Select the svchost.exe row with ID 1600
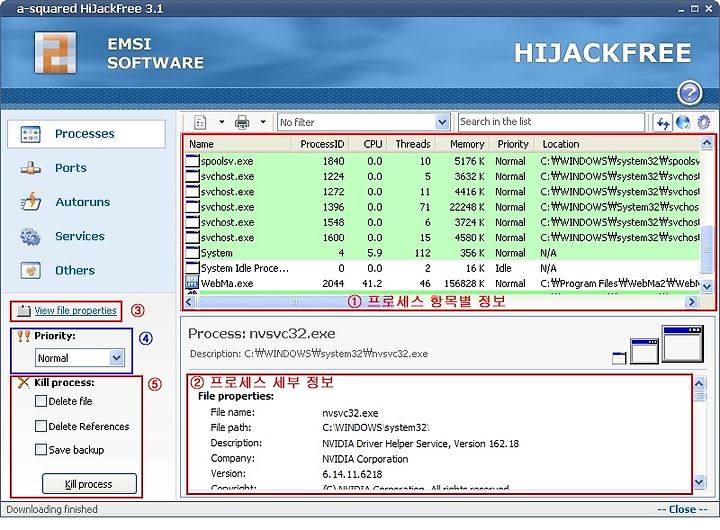The image size is (720, 530). 442,237
